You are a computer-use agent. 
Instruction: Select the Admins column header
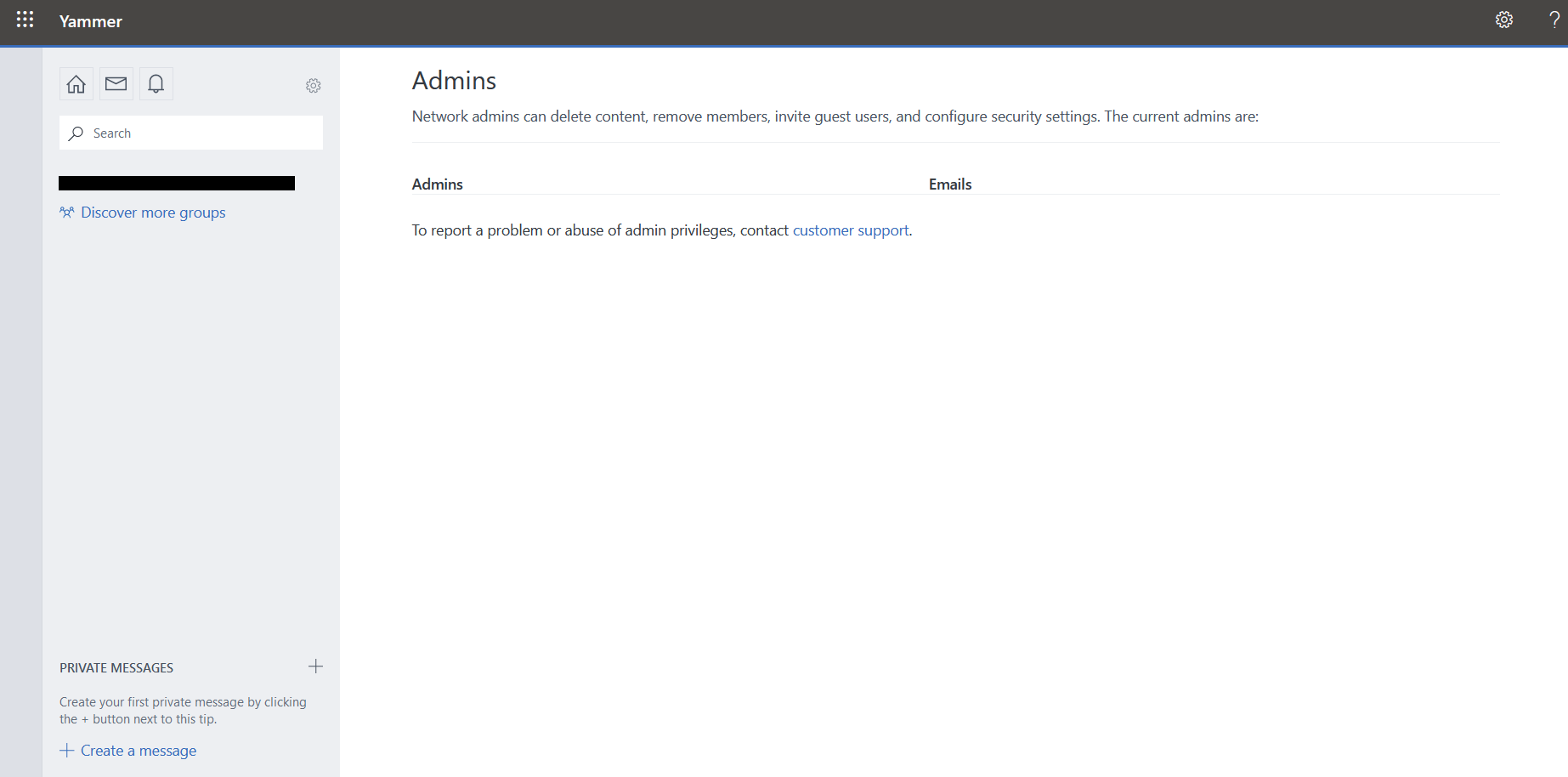click(x=437, y=184)
